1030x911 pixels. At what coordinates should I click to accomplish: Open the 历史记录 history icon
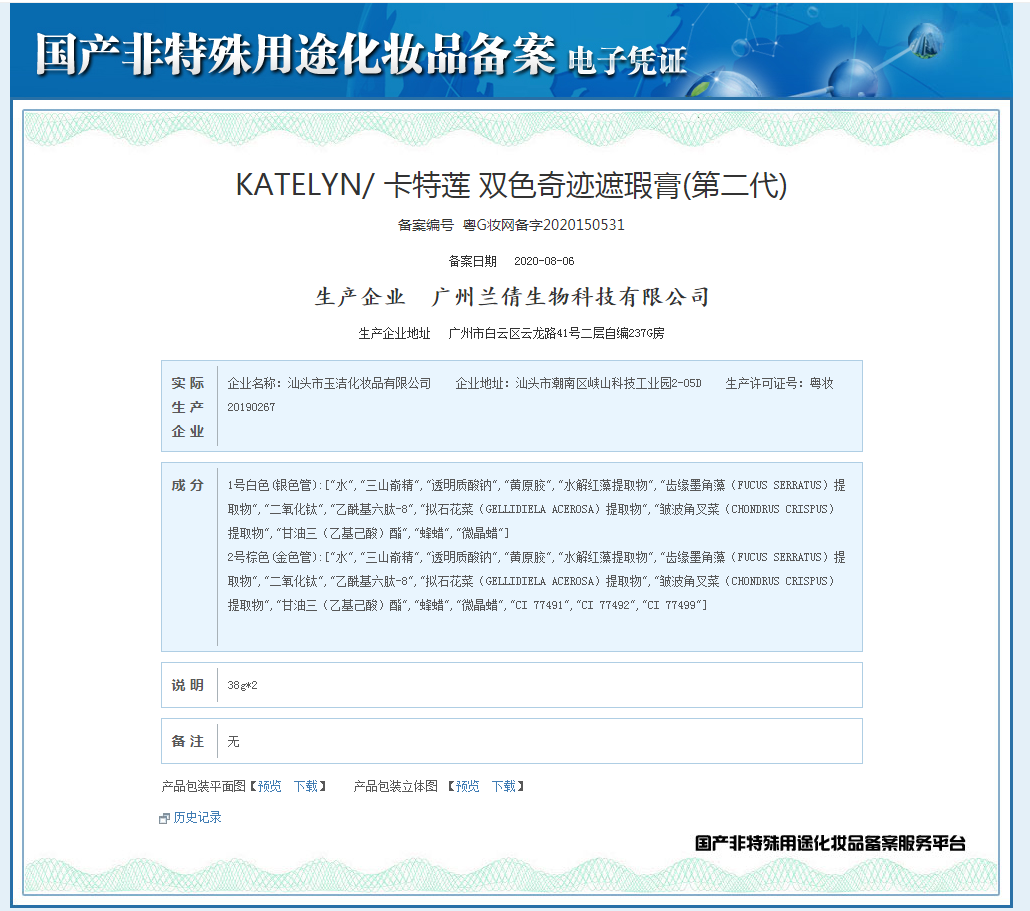point(164,818)
